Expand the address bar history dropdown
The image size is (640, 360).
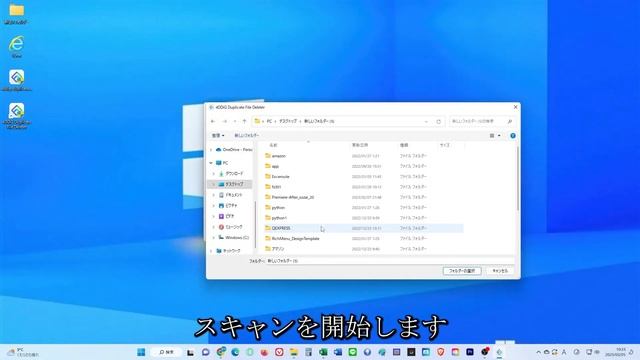click(x=426, y=122)
